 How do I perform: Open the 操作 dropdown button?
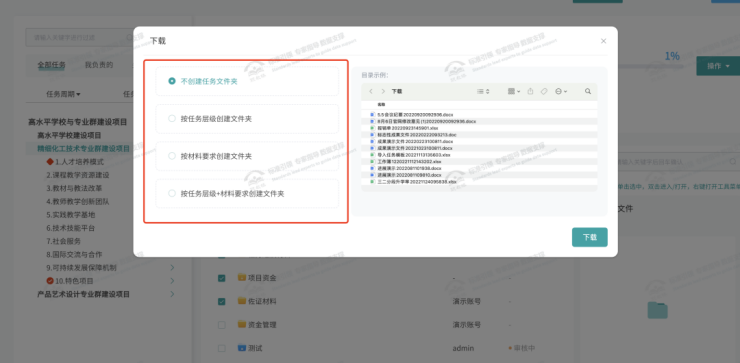point(718,66)
